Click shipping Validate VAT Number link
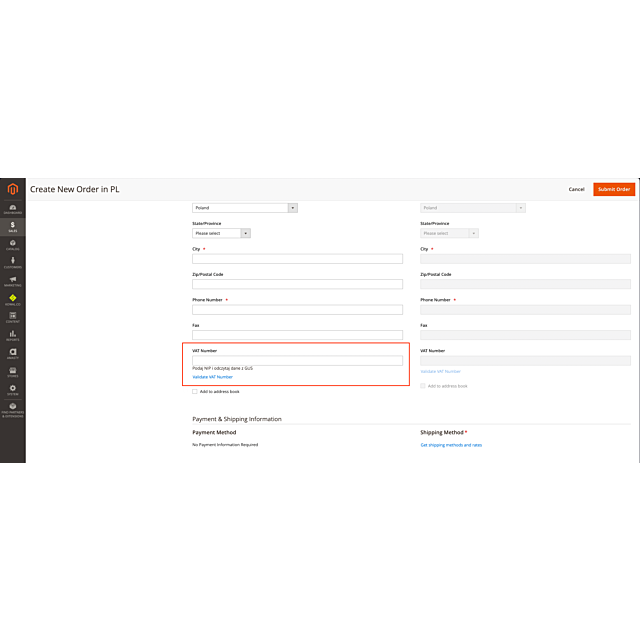The width and height of the screenshot is (640, 640). (440, 371)
